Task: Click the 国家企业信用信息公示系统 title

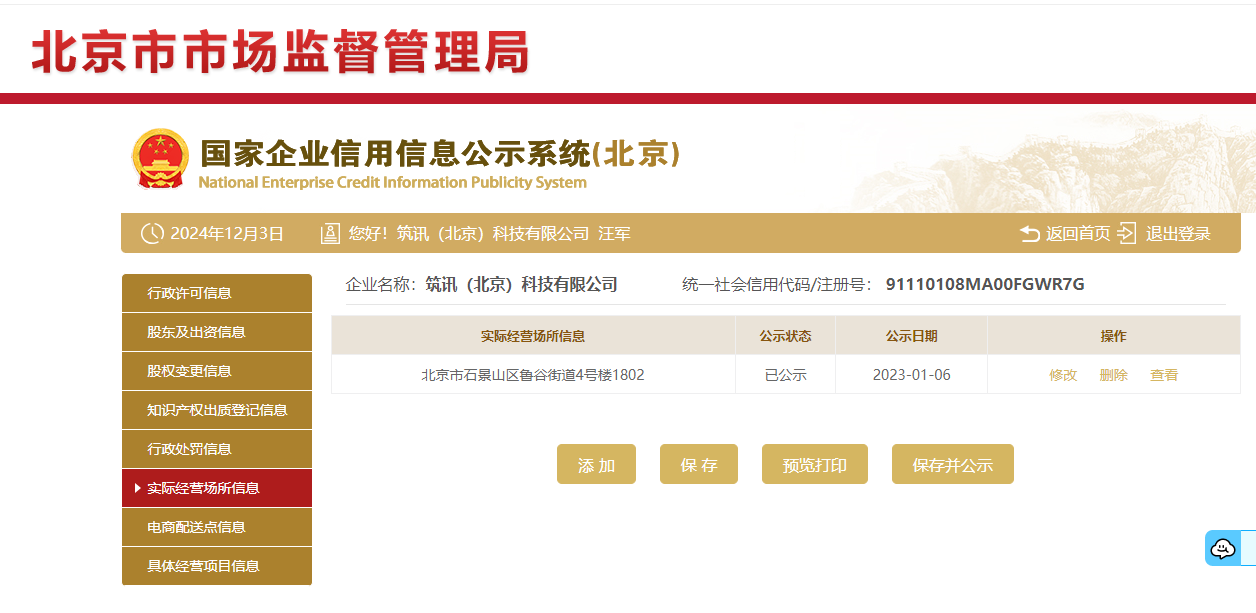Action: tap(440, 154)
